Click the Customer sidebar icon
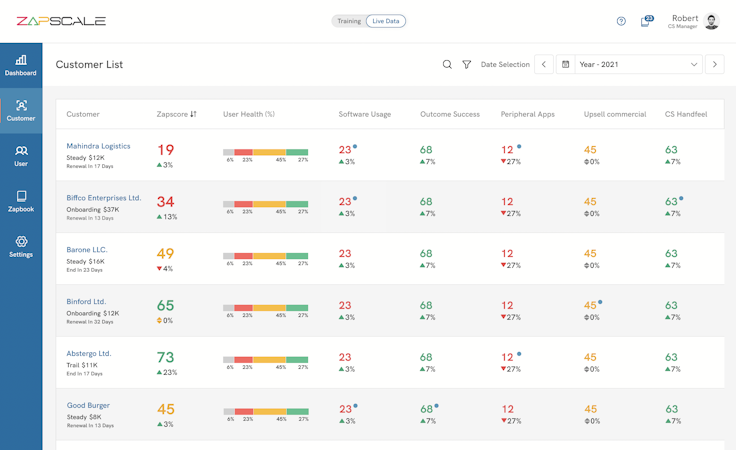The height and width of the screenshot is (450, 736). tap(21, 106)
